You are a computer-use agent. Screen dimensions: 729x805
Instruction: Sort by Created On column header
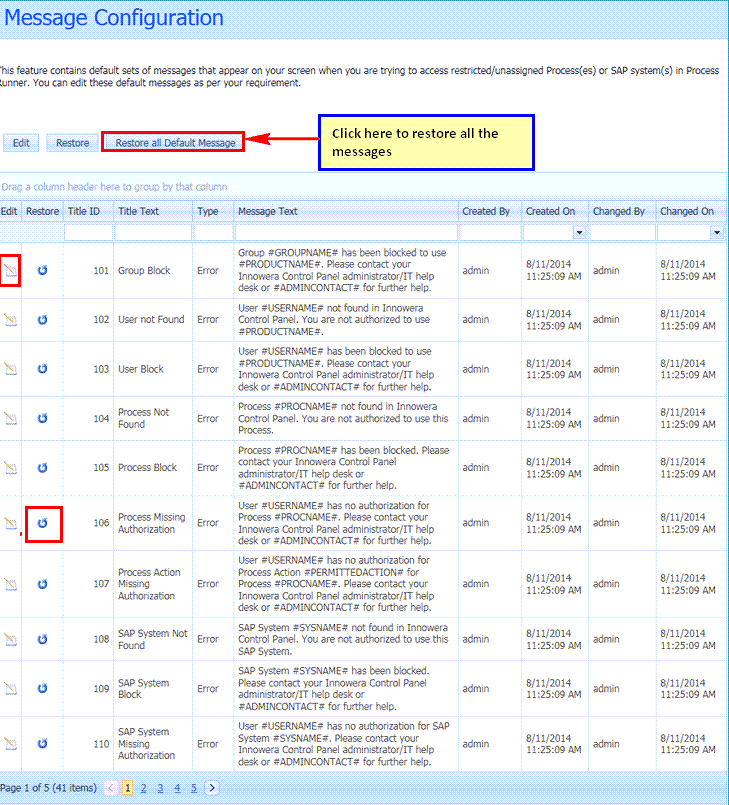pos(555,212)
